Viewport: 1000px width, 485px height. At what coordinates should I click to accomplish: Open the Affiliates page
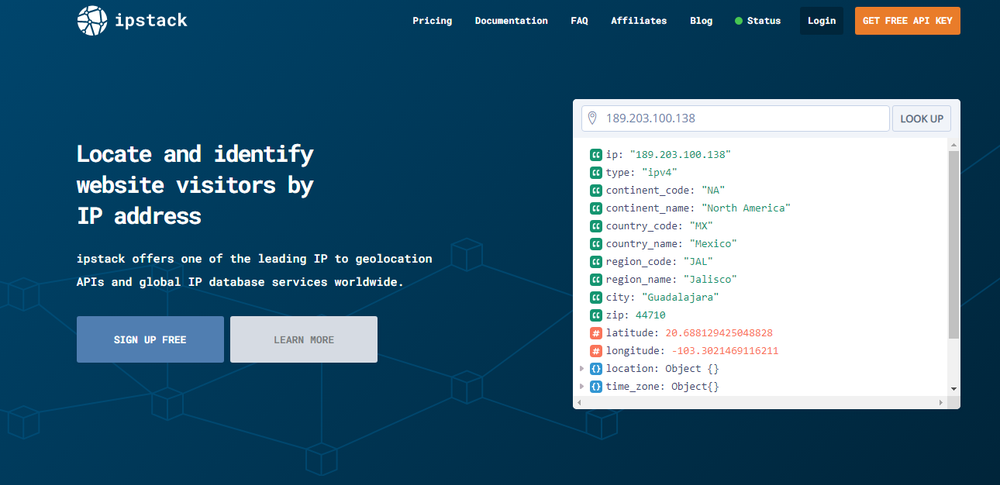coord(638,21)
